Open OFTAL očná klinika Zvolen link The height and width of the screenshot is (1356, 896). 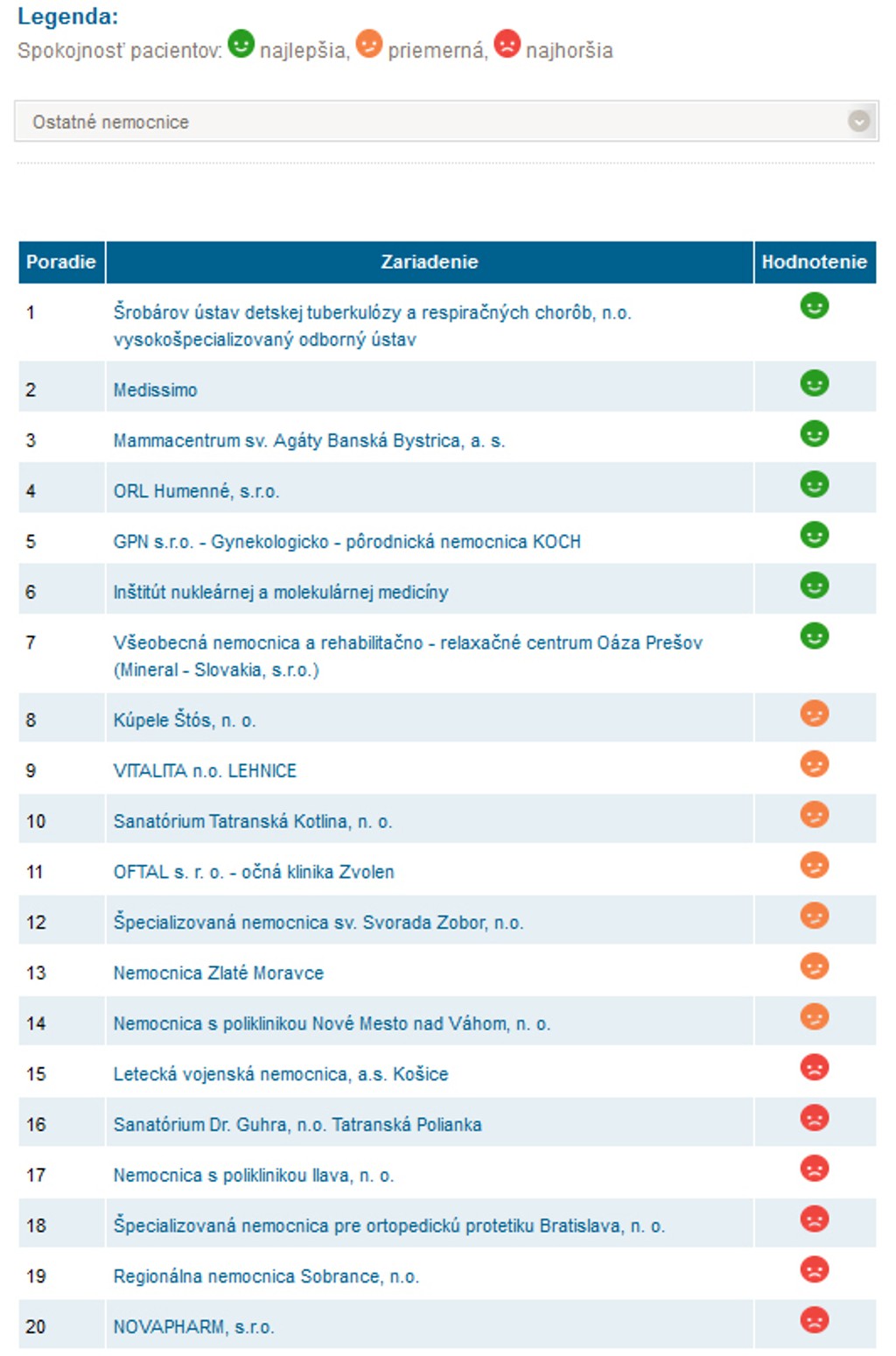click(x=254, y=872)
